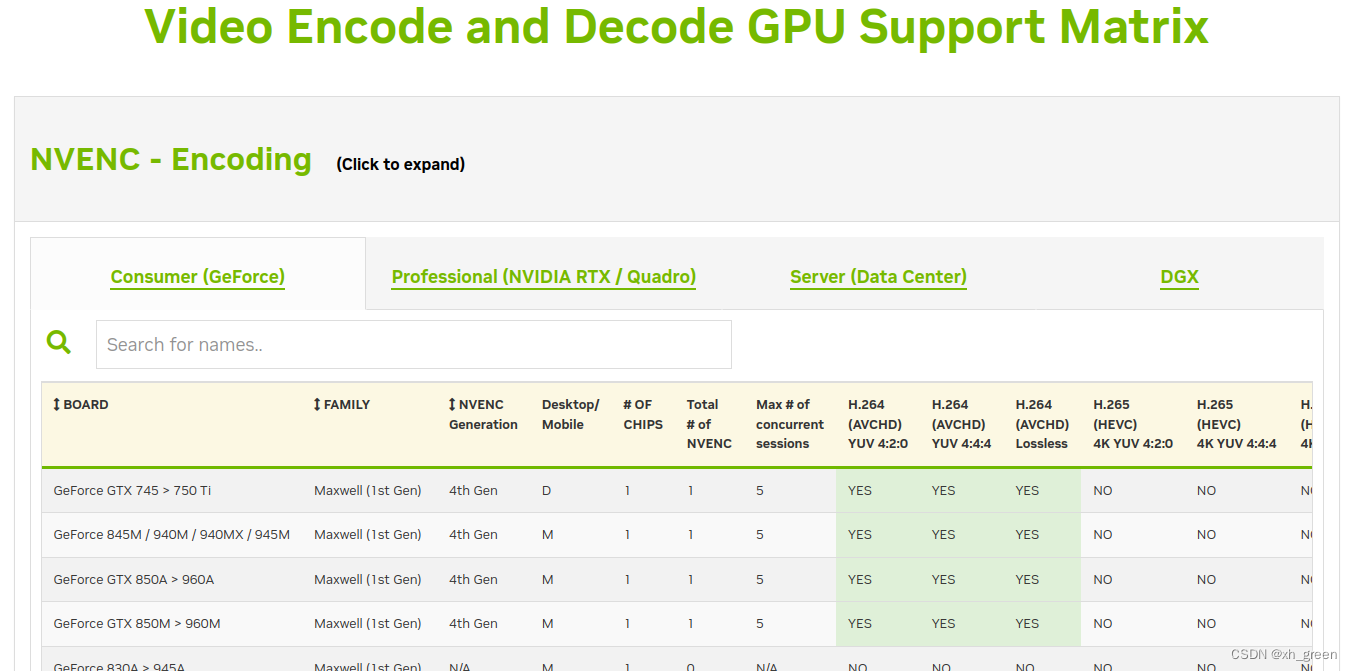Sort table by FAMILY column arrows

coord(318,405)
